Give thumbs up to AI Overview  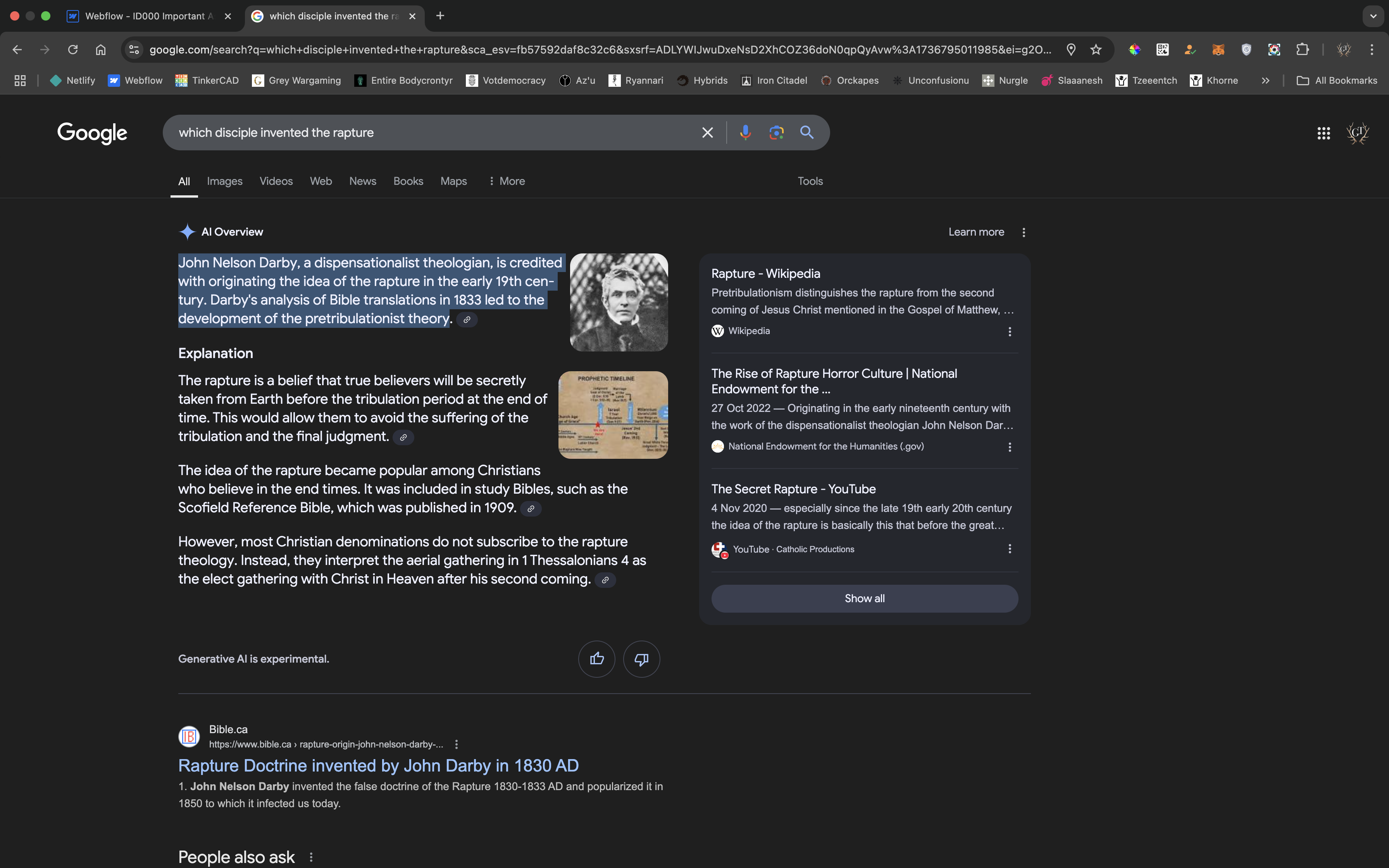coord(596,658)
